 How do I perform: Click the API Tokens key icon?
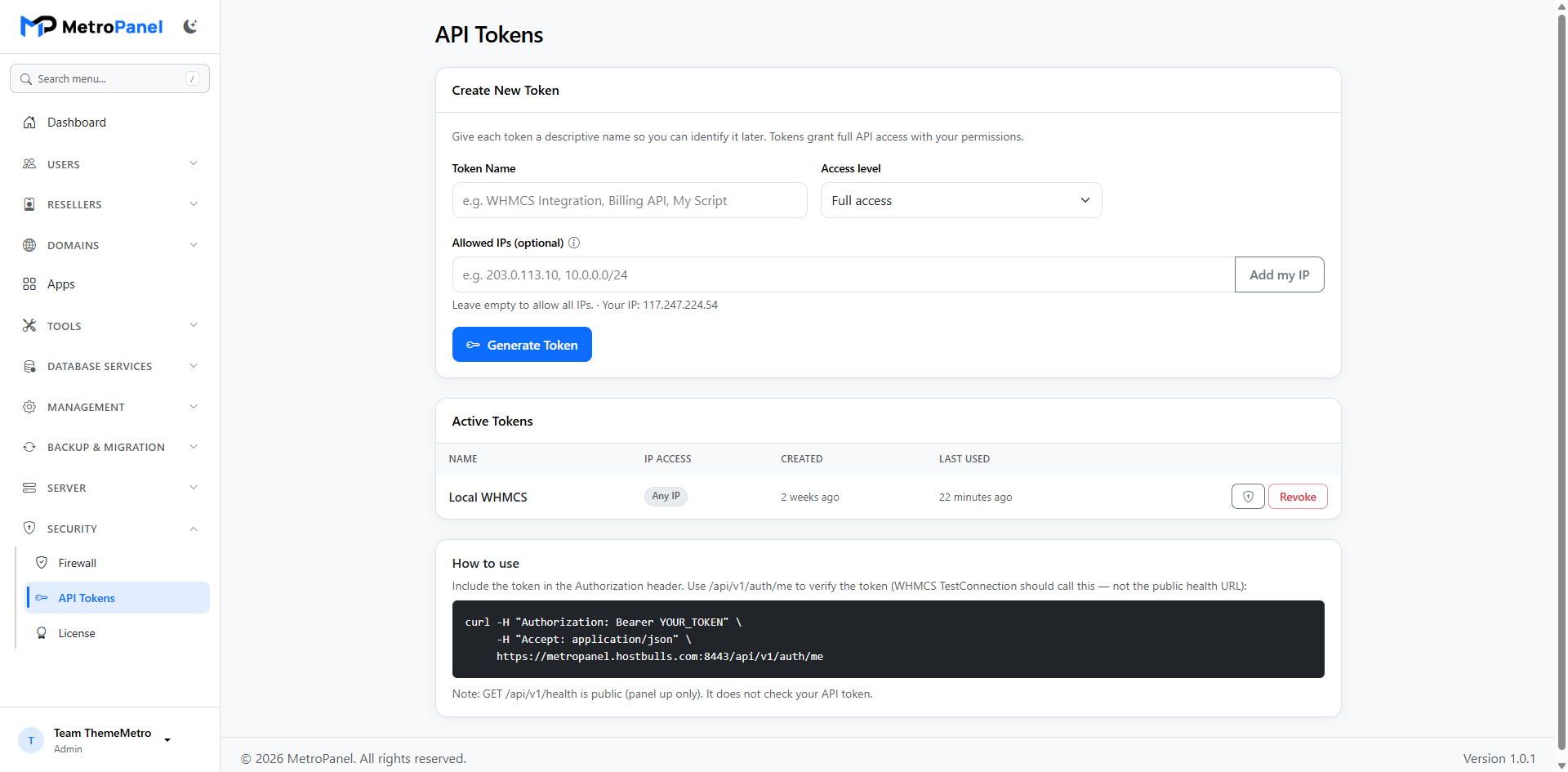point(42,598)
